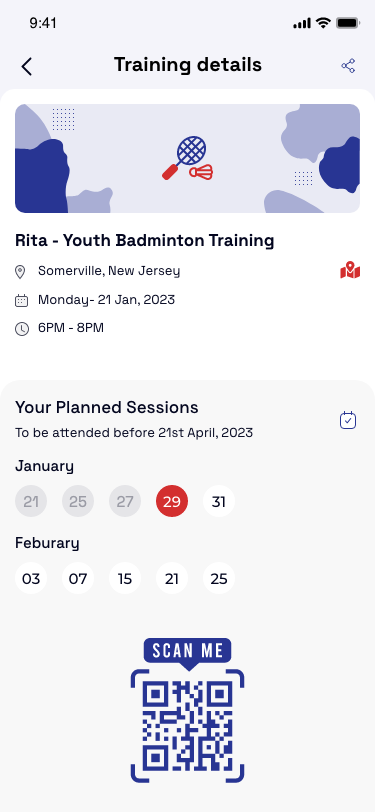
Task: Tap the badminton racket banner image
Action: pyautogui.click(x=188, y=158)
